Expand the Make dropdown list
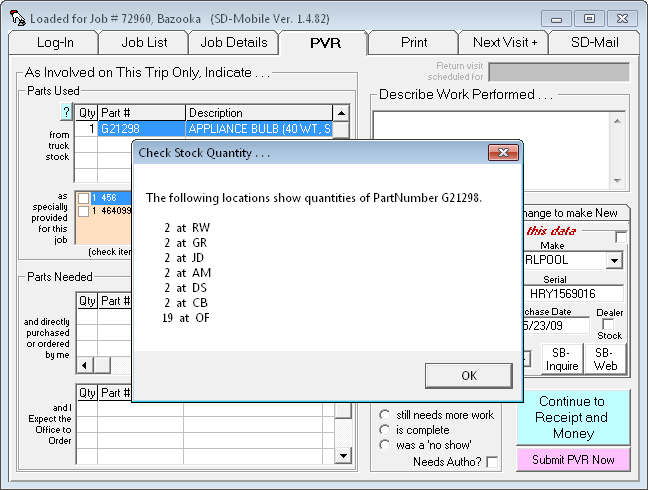The width and height of the screenshot is (648, 490). tap(614, 261)
